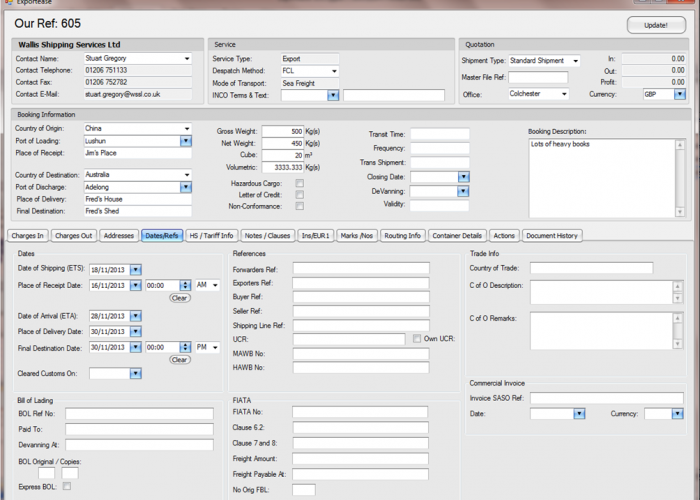Click the Country of Trade field
This screenshot has width=700, height=500.
click(x=592, y=268)
